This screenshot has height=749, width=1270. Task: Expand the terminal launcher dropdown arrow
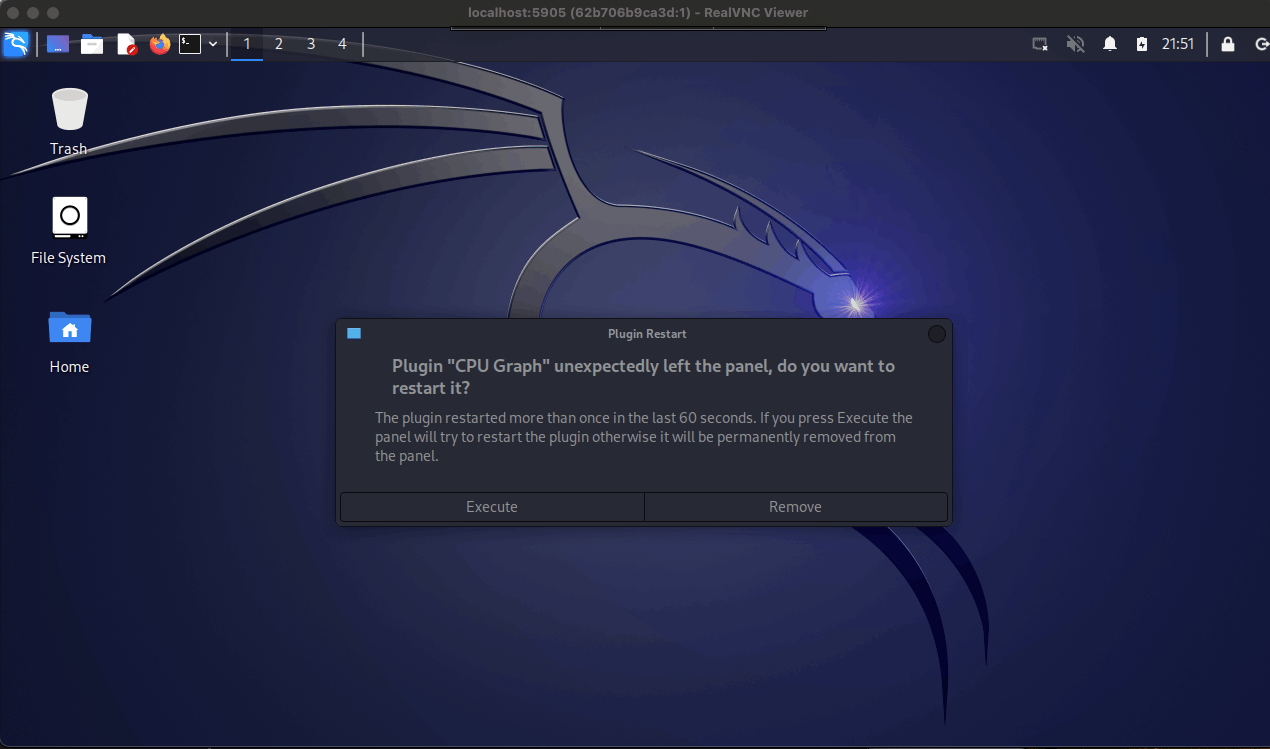coord(213,44)
